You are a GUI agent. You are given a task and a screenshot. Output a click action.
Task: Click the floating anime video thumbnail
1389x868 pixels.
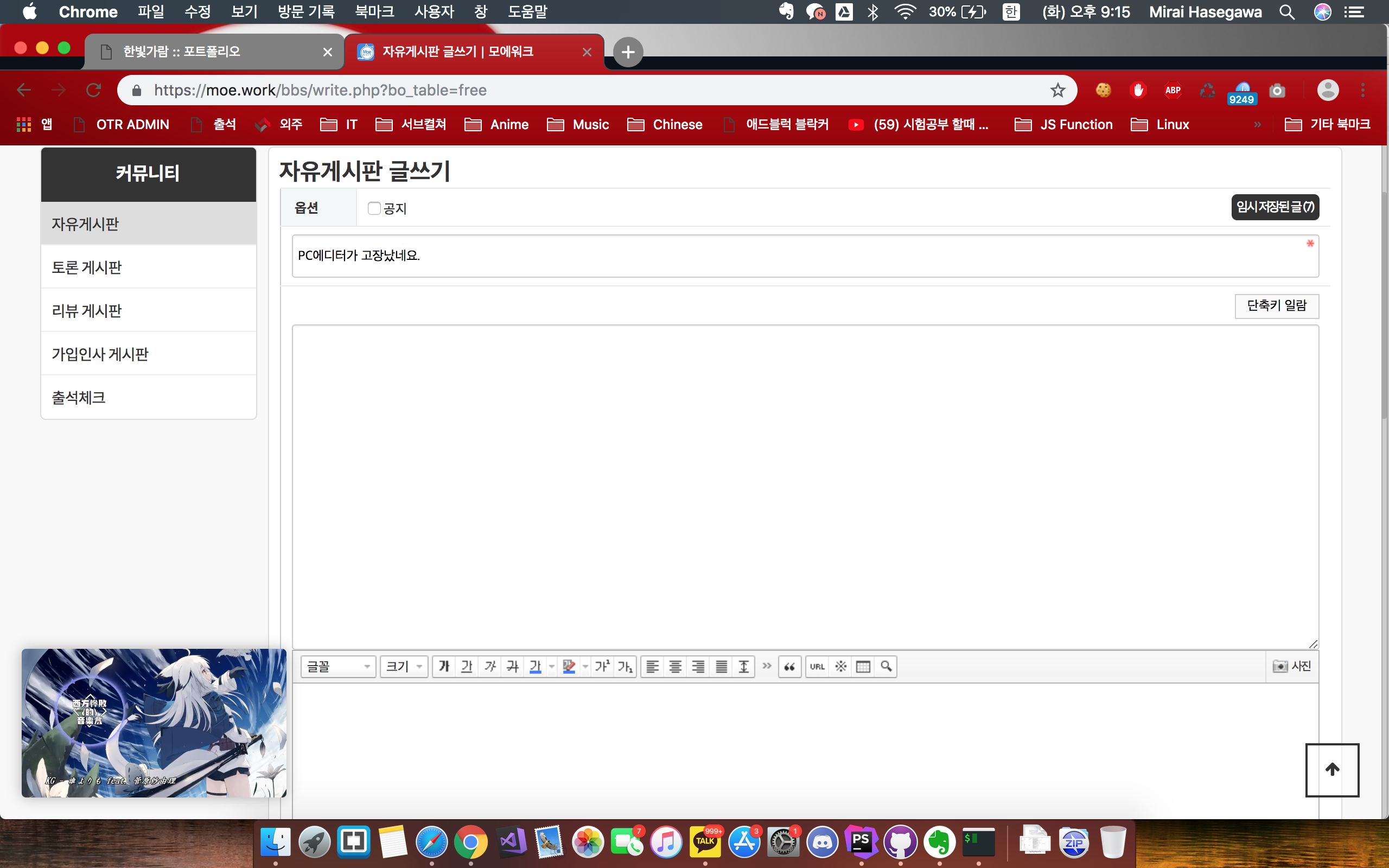coord(154,723)
